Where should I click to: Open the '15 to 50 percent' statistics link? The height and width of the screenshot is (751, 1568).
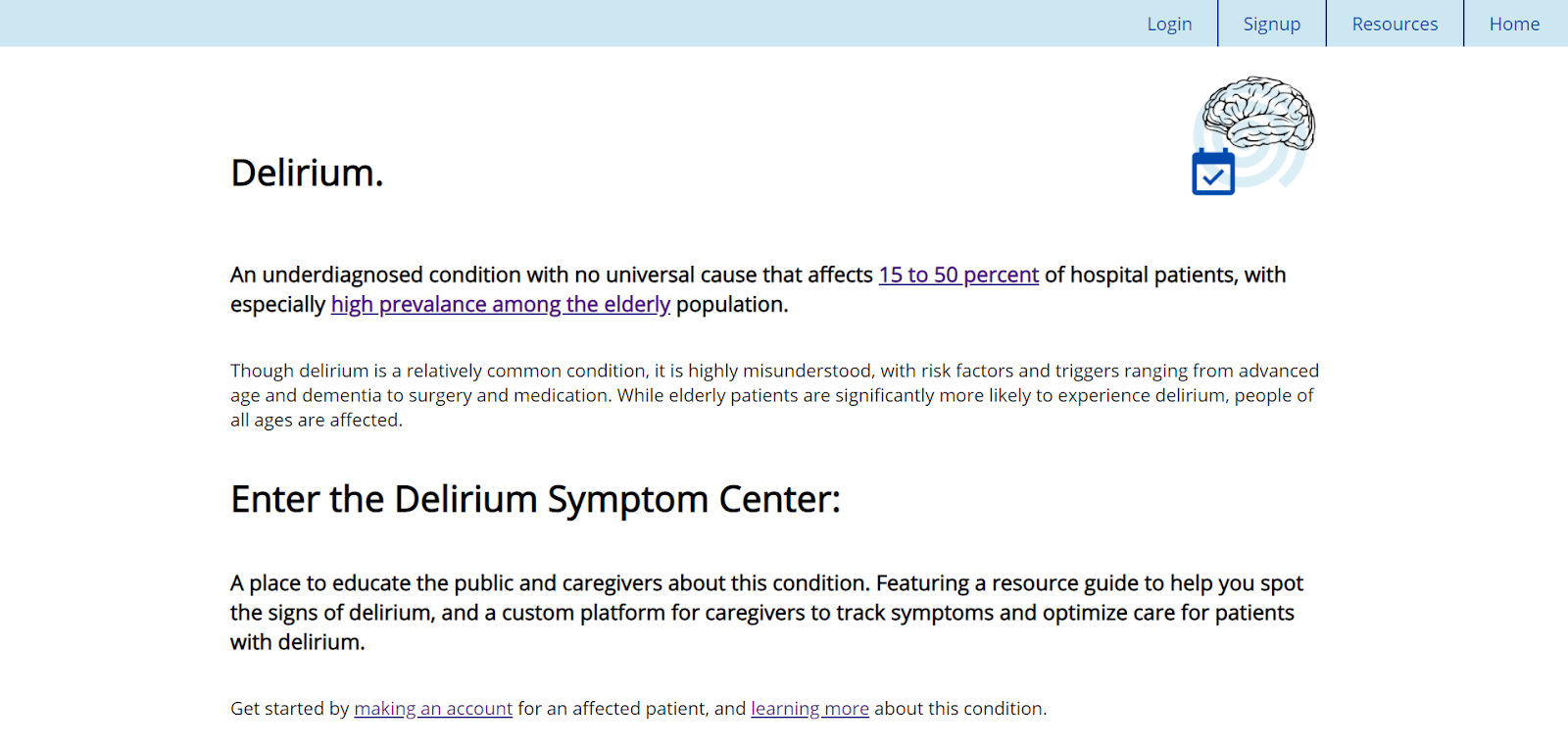pyautogui.click(x=958, y=275)
